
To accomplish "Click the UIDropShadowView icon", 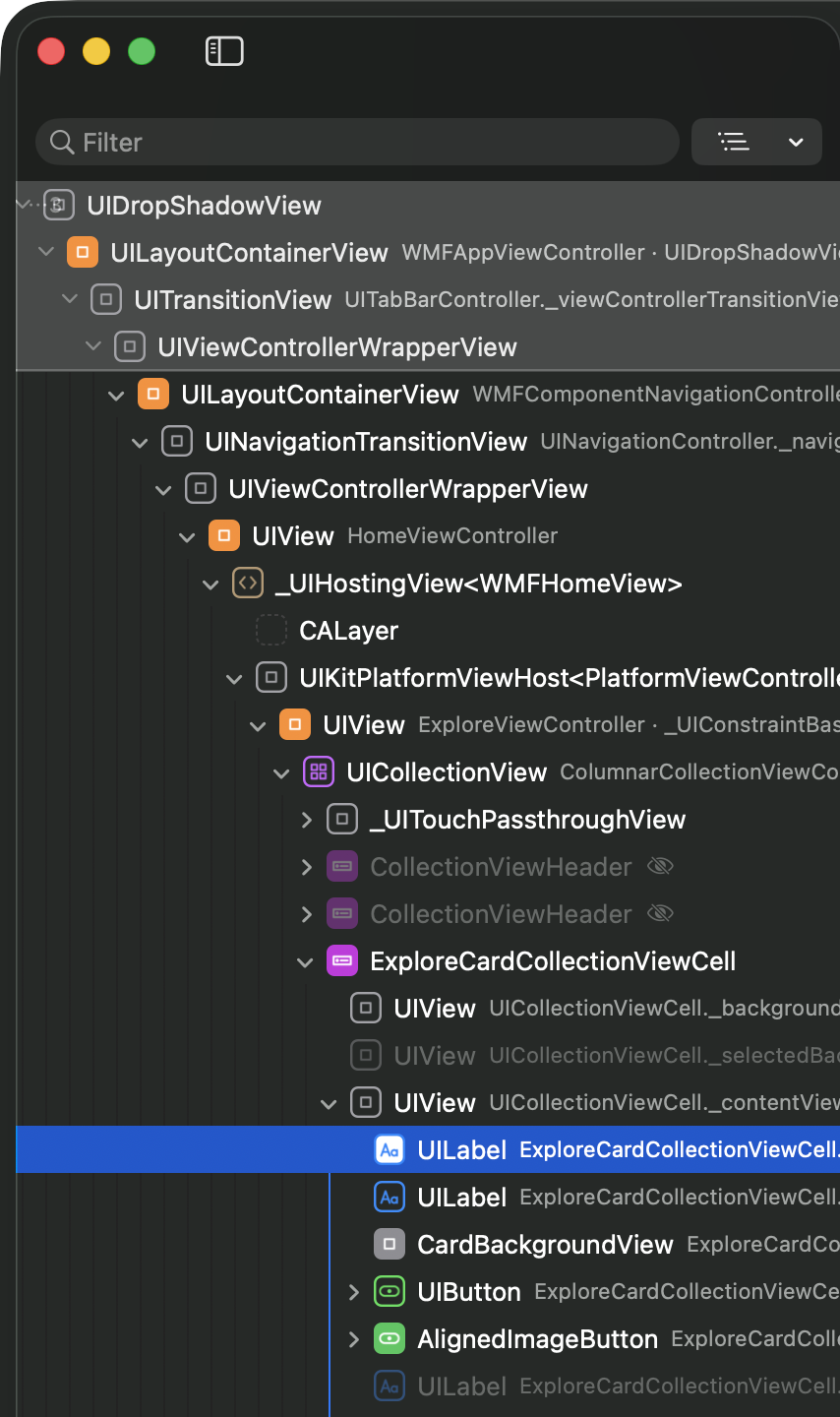I will [x=59, y=205].
